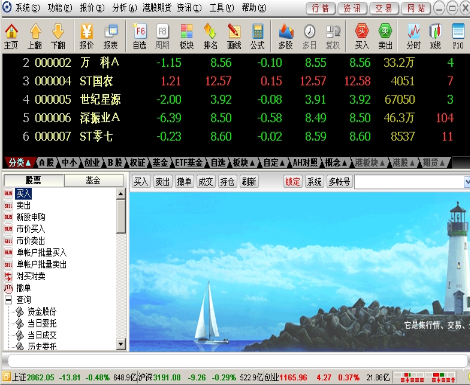Toggle the red 锁定 lock button
Viewport: 470px width, 385px height.
[x=292, y=182]
